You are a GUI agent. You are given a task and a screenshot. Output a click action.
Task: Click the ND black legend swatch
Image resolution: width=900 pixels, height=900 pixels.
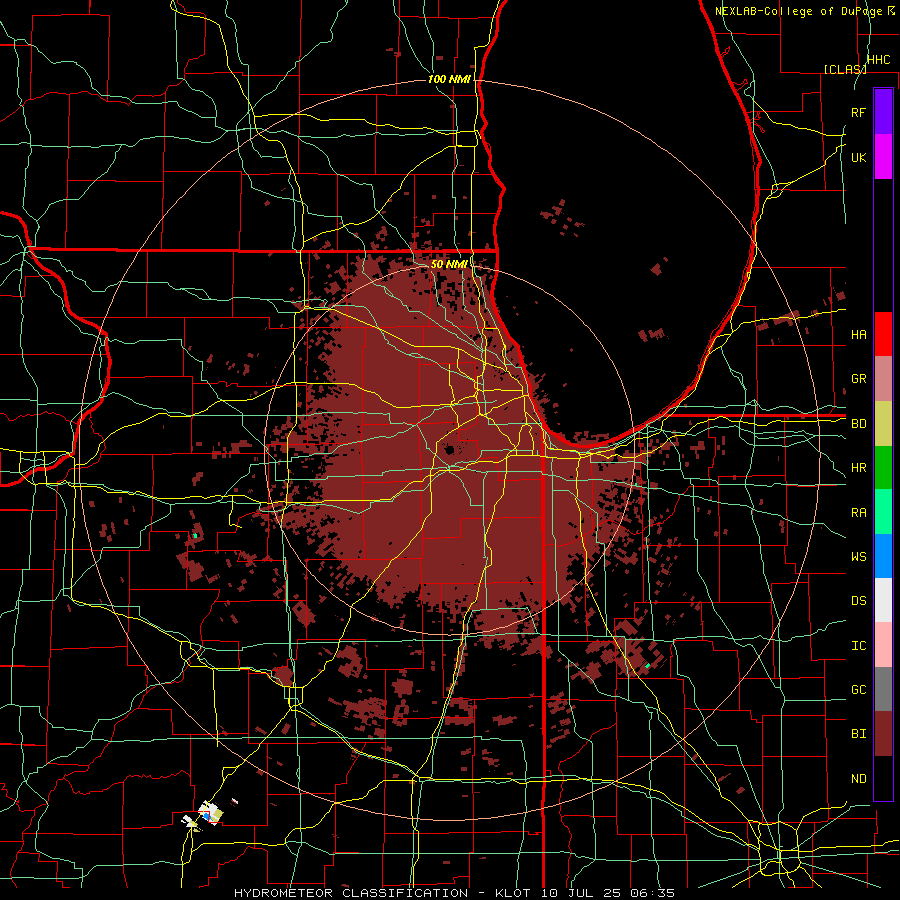pos(883,778)
